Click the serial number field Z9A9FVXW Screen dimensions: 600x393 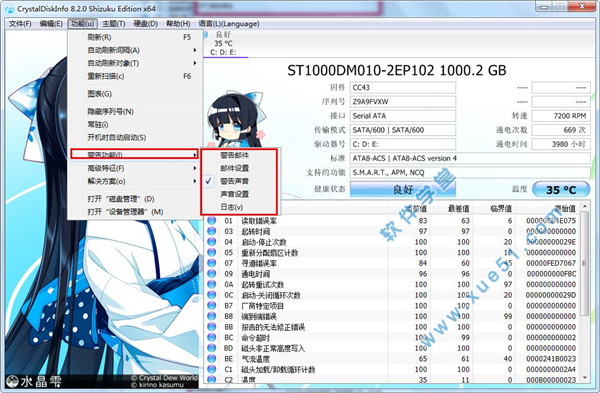pos(403,102)
